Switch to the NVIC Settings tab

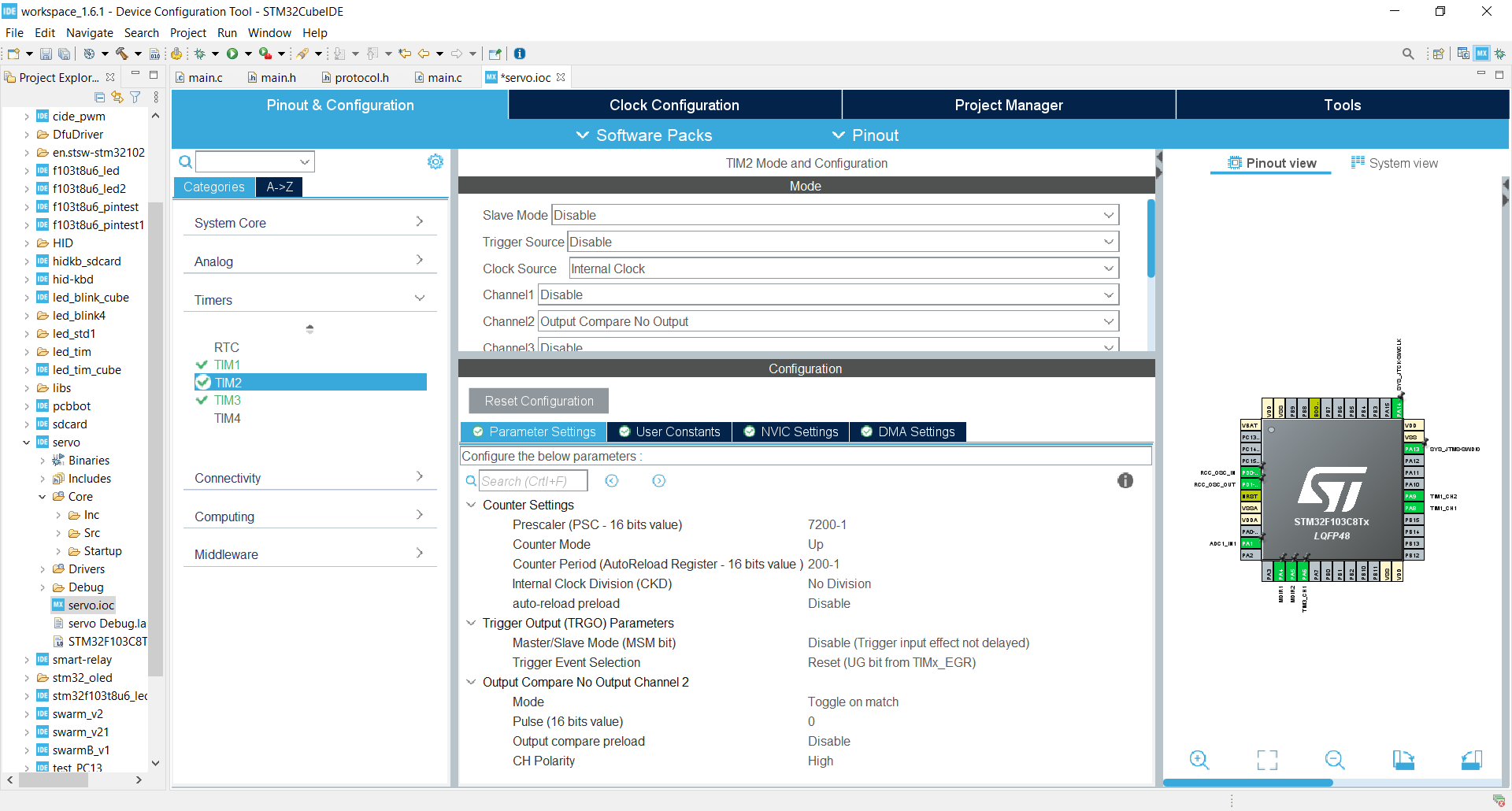[x=791, y=431]
